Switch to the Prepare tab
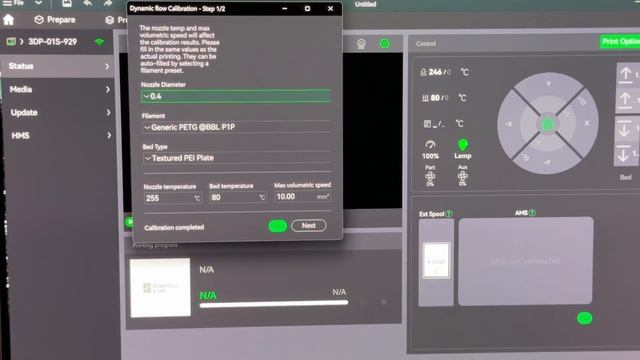The width and height of the screenshot is (640, 360). click(x=55, y=20)
